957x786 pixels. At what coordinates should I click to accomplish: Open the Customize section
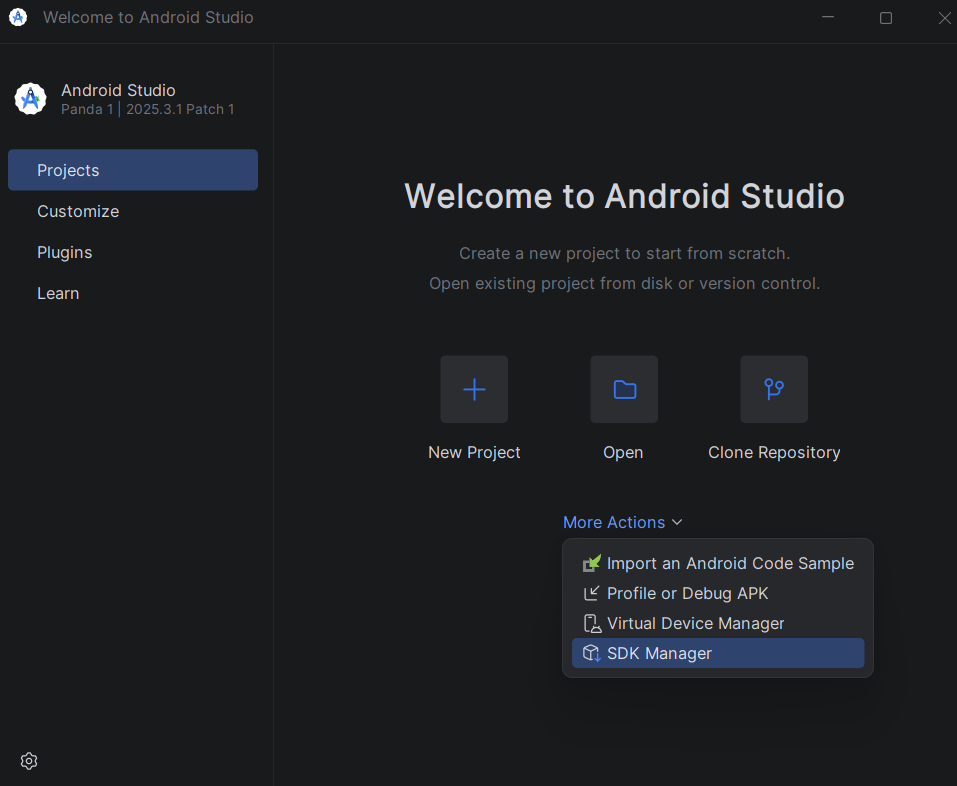pos(78,211)
